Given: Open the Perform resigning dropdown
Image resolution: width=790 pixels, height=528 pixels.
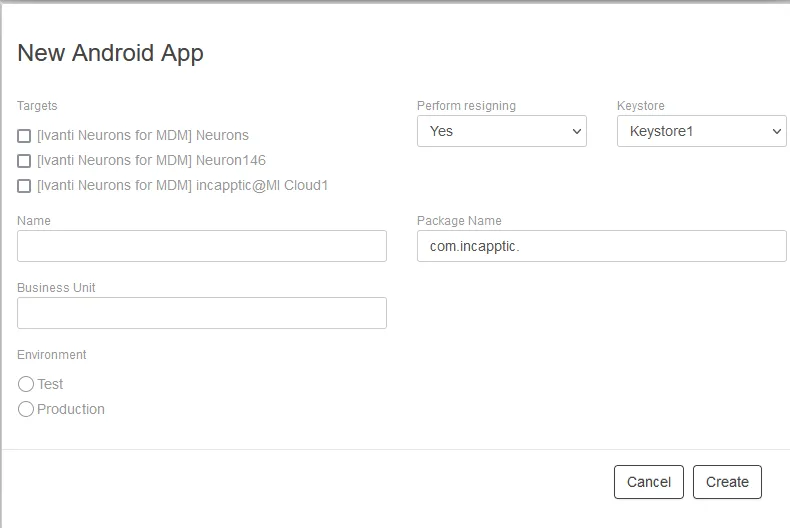Looking at the screenshot, I should coord(502,131).
